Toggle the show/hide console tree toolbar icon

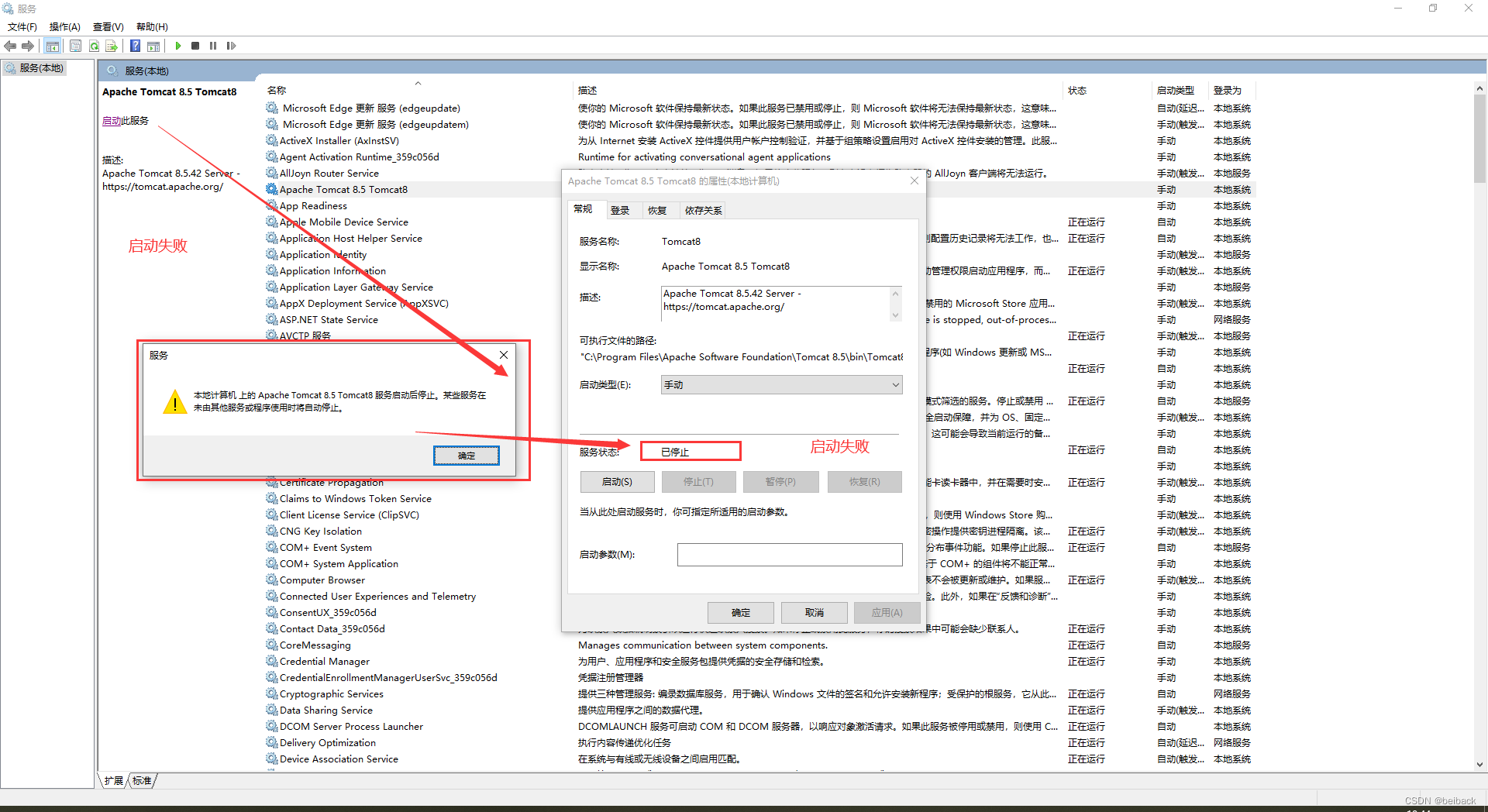click(x=52, y=46)
